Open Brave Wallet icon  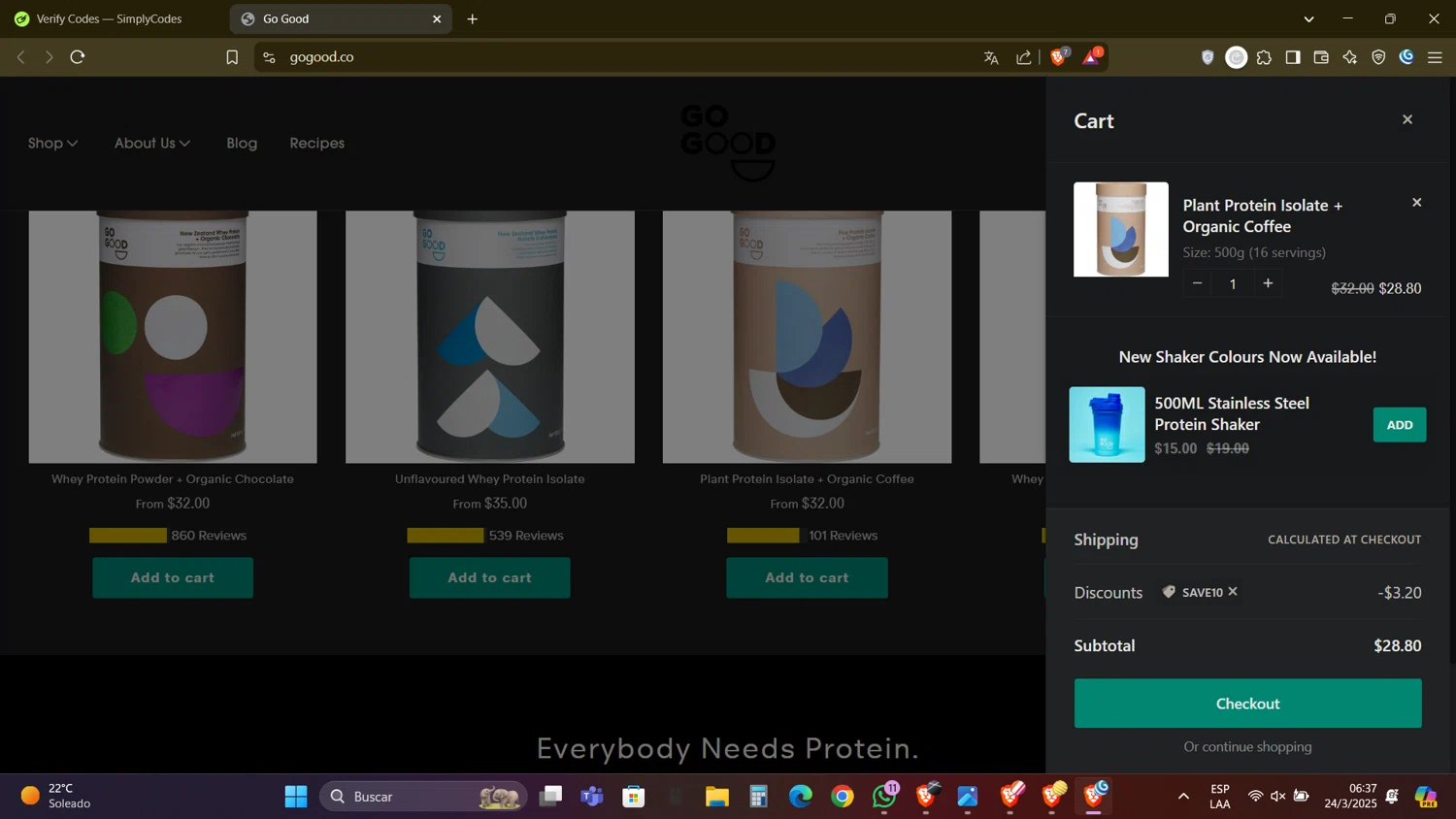pos(1321,57)
